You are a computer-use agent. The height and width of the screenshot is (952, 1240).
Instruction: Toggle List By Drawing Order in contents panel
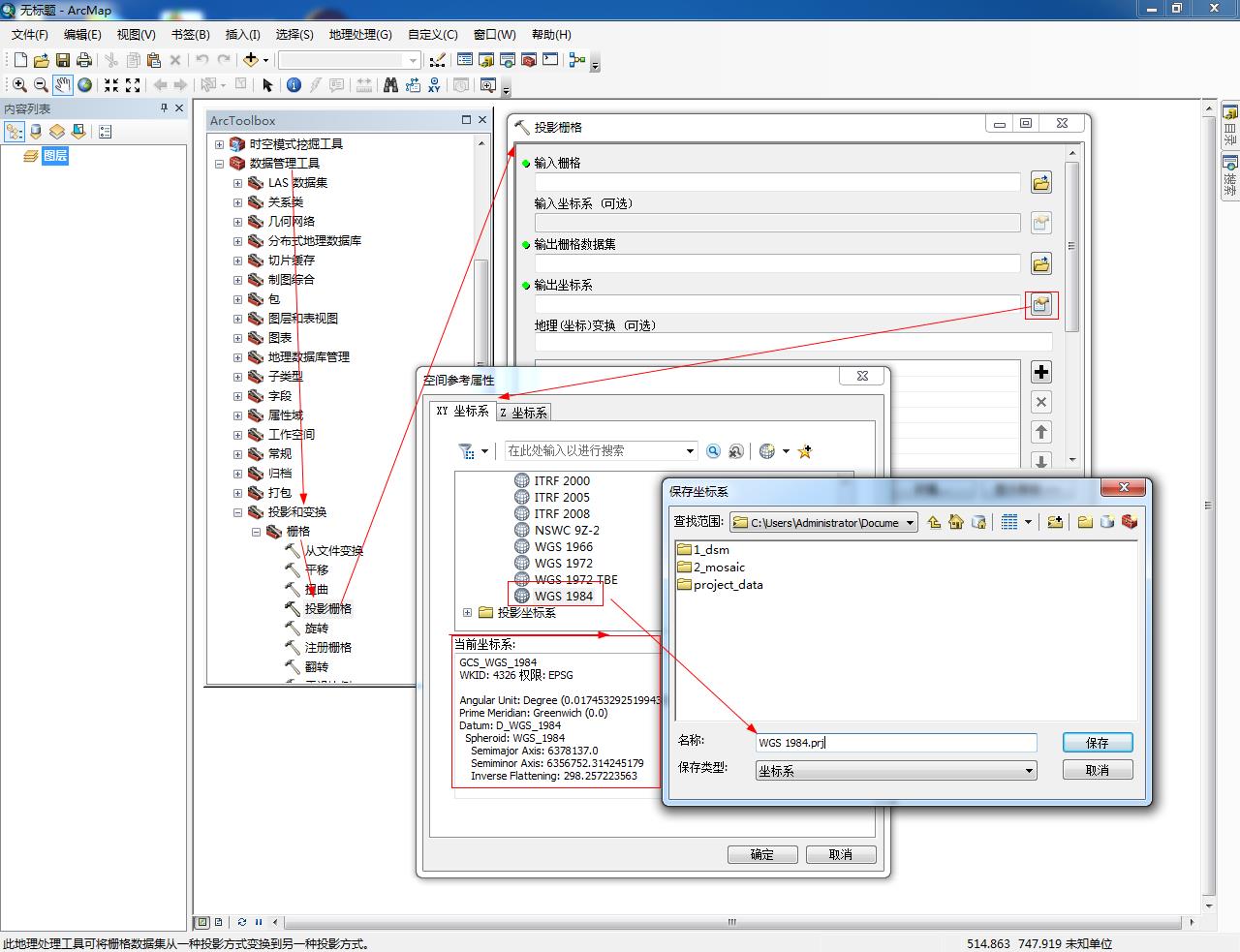point(15,132)
